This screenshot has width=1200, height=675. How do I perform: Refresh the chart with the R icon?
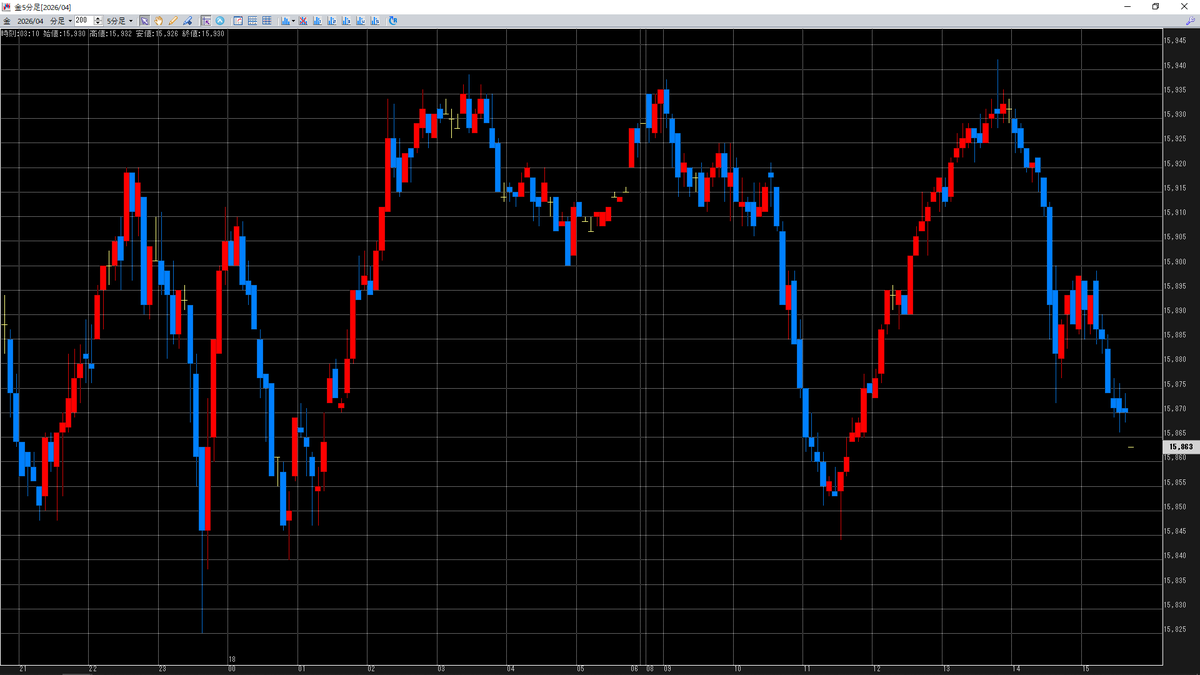392,20
